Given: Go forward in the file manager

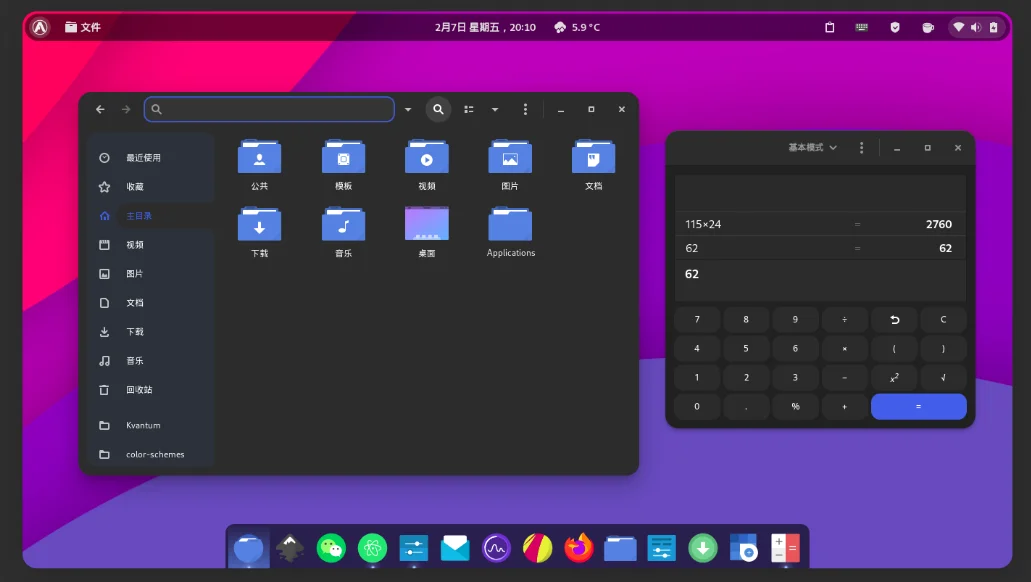Looking at the screenshot, I should [126, 109].
